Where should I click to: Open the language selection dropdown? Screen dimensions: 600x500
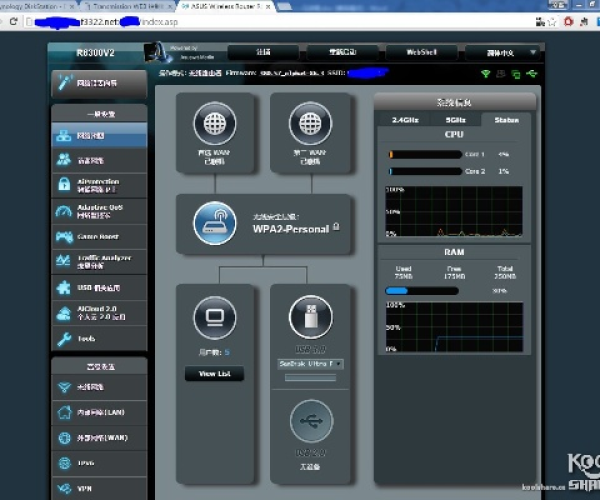click(x=502, y=53)
